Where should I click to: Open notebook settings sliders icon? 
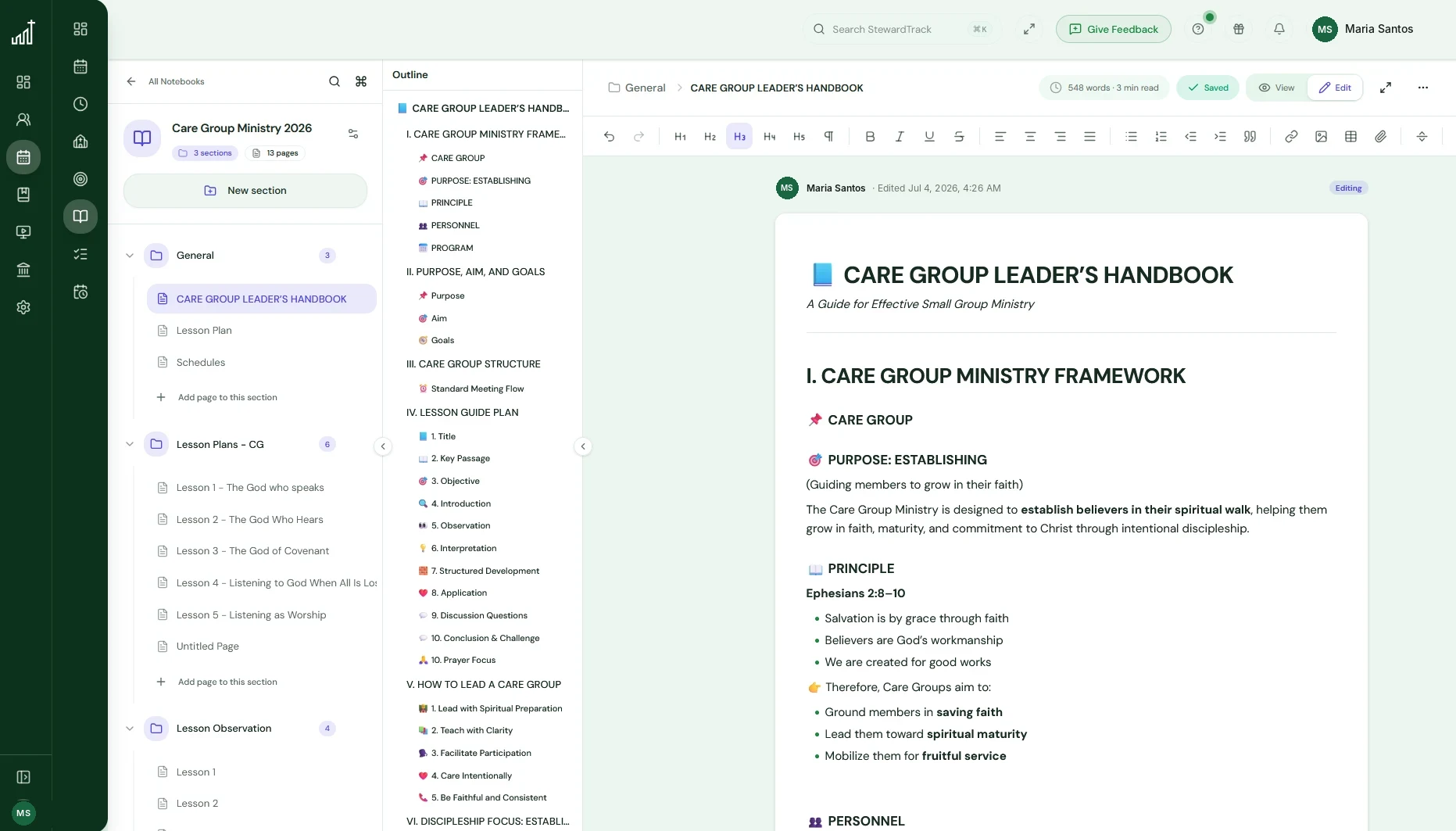(x=353, y=134)
